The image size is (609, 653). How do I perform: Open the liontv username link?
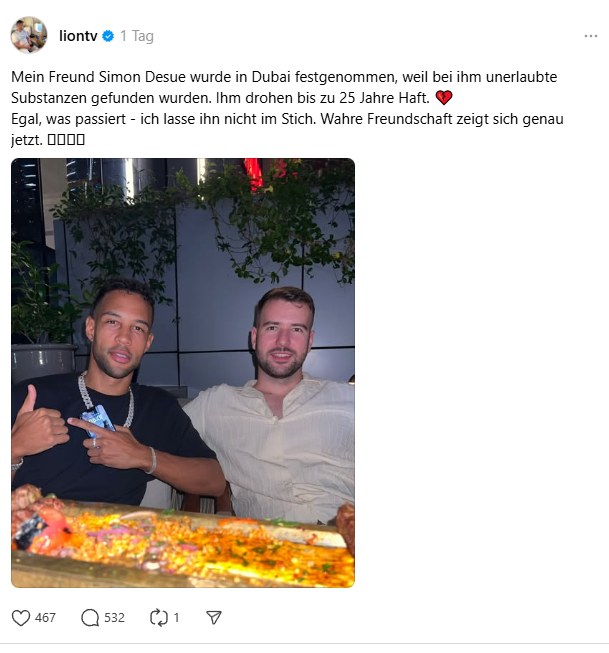pos(78,36)
